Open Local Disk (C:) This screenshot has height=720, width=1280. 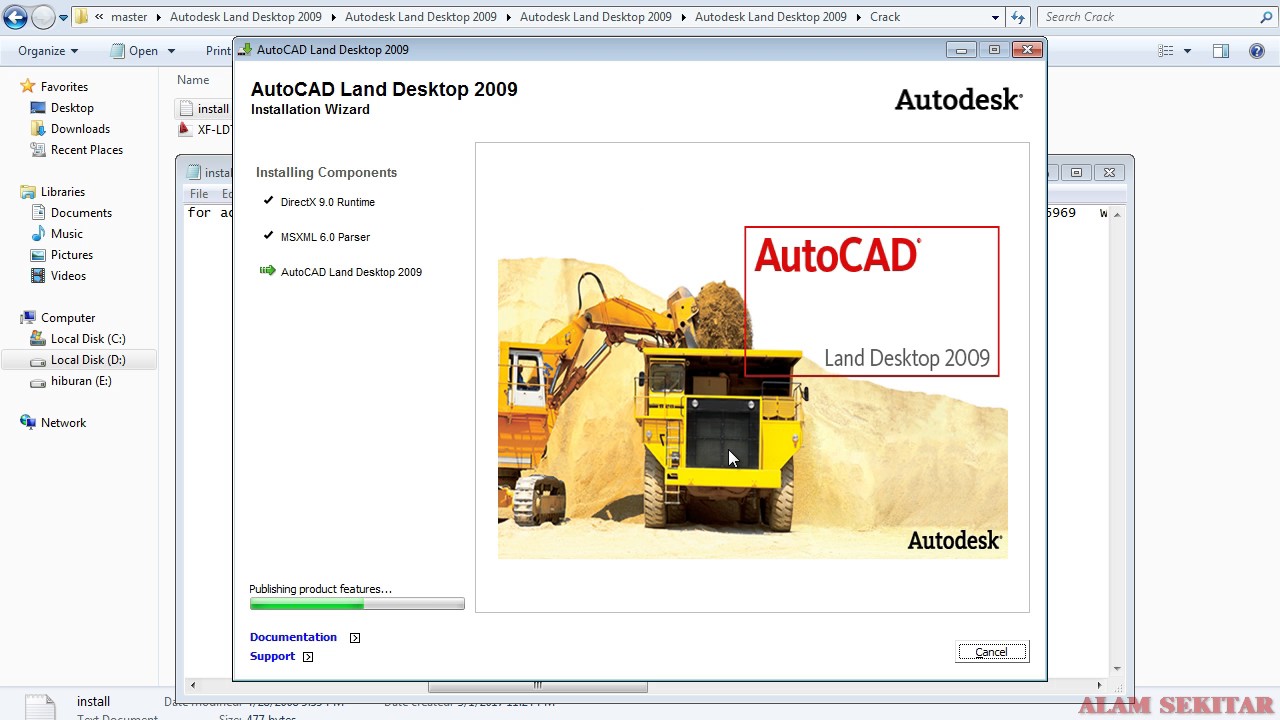(x=88, y=339)
